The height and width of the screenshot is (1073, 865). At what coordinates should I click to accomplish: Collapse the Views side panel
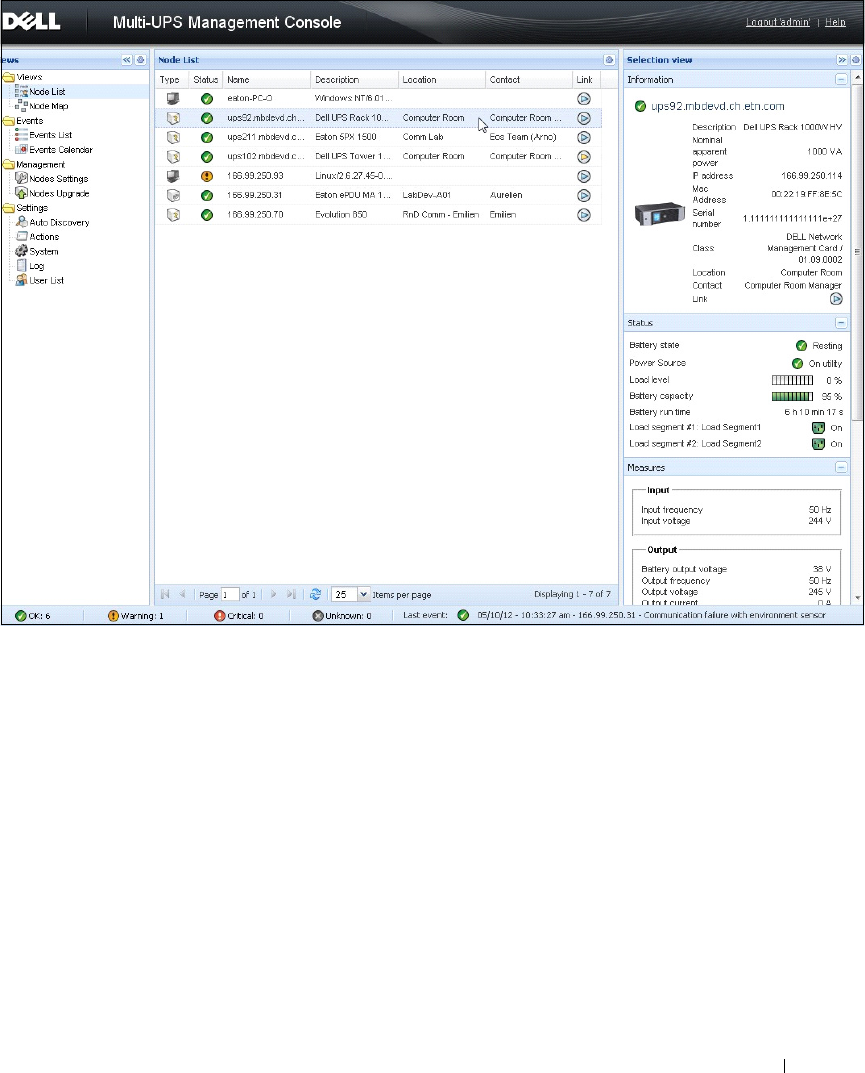pyautogui.click(x=127, y=60)
